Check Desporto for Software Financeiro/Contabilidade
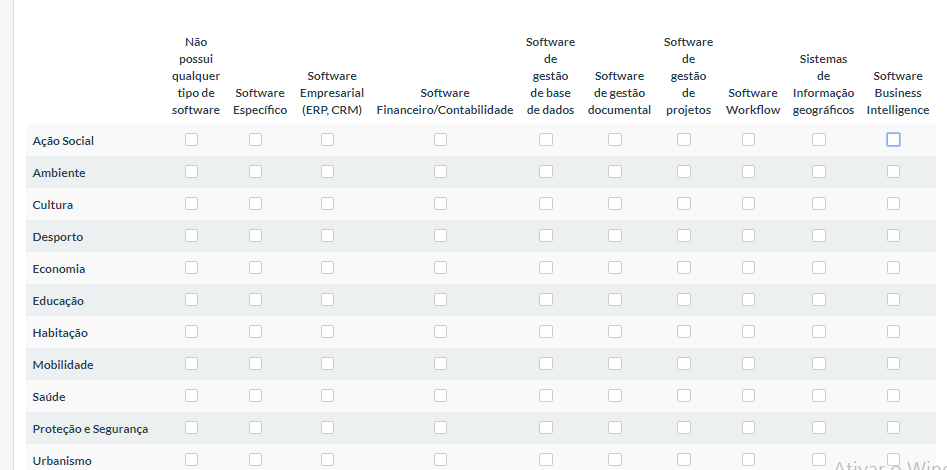 (x=440, y=236)
